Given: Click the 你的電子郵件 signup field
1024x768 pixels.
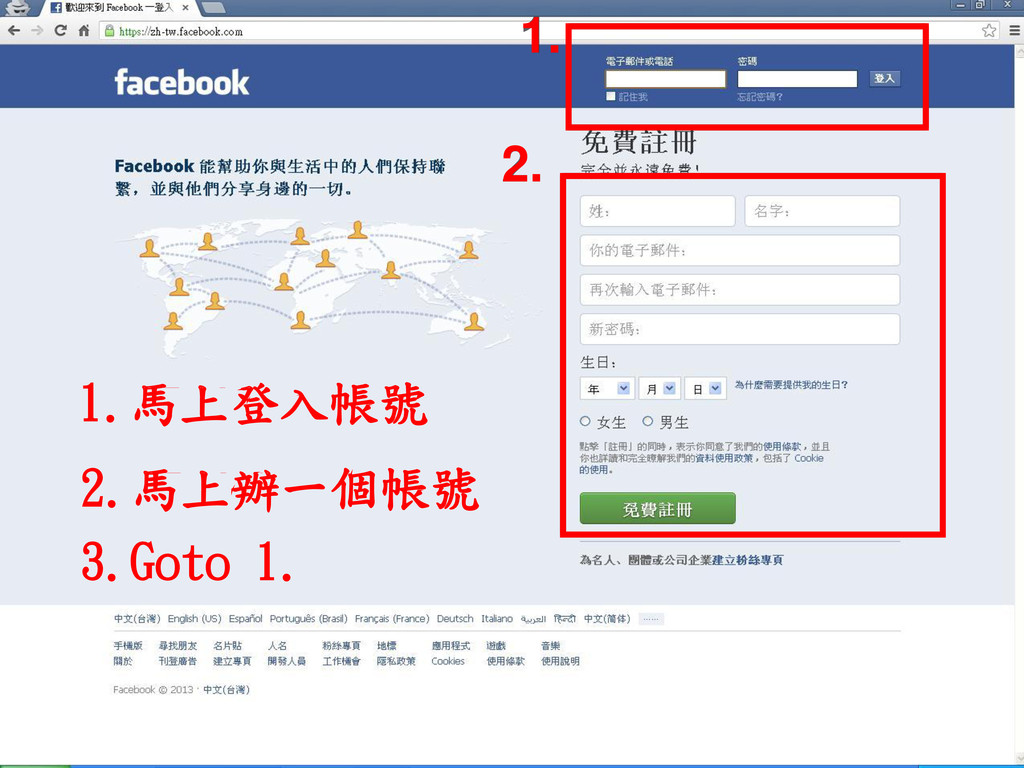Looking at the screenshot, I should click(x=740, y=251).
